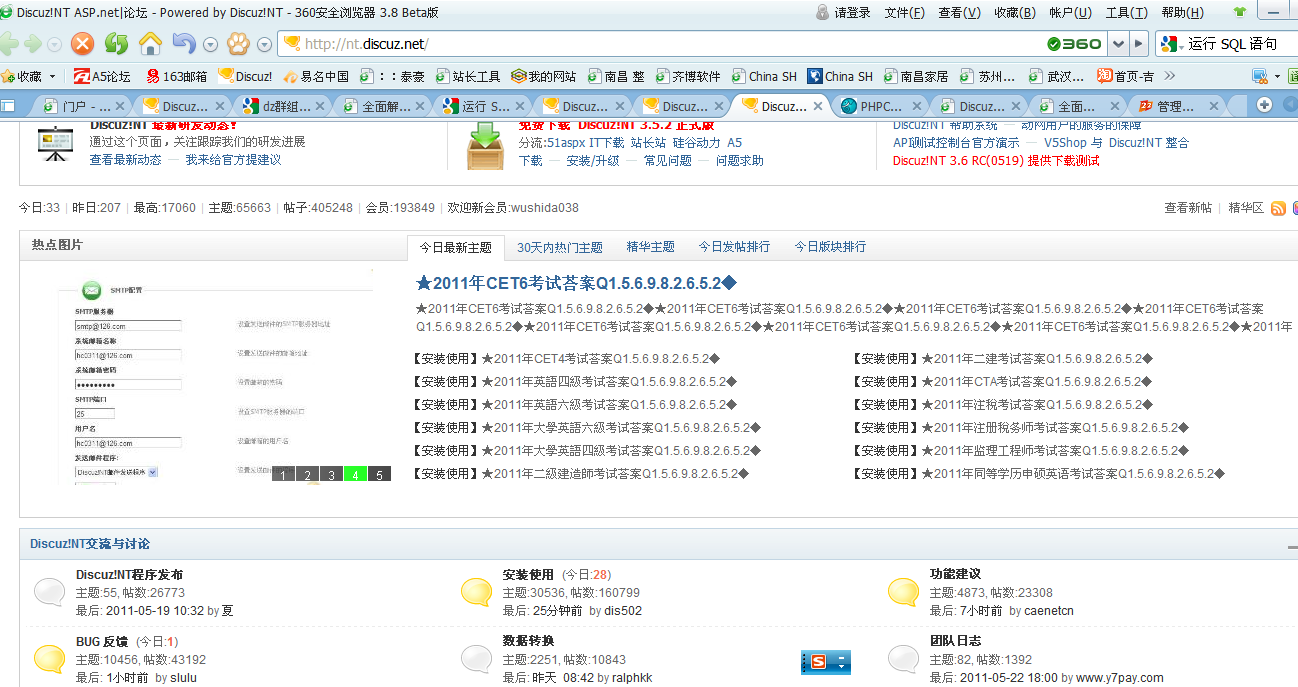The width and height of the screenshot is (1298, 687).
Task: Go to the browser home page icon
Action: (x=150, y=43)
